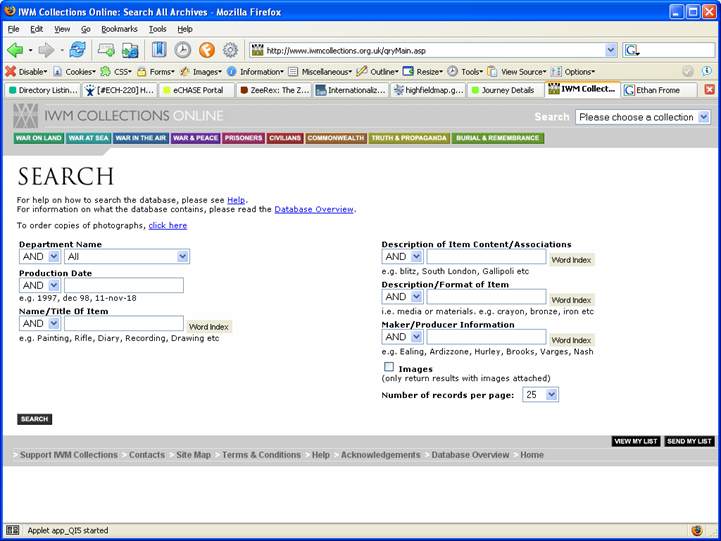
Task: Open the Cookies developer toolbar menu
Action: (75, 72)
